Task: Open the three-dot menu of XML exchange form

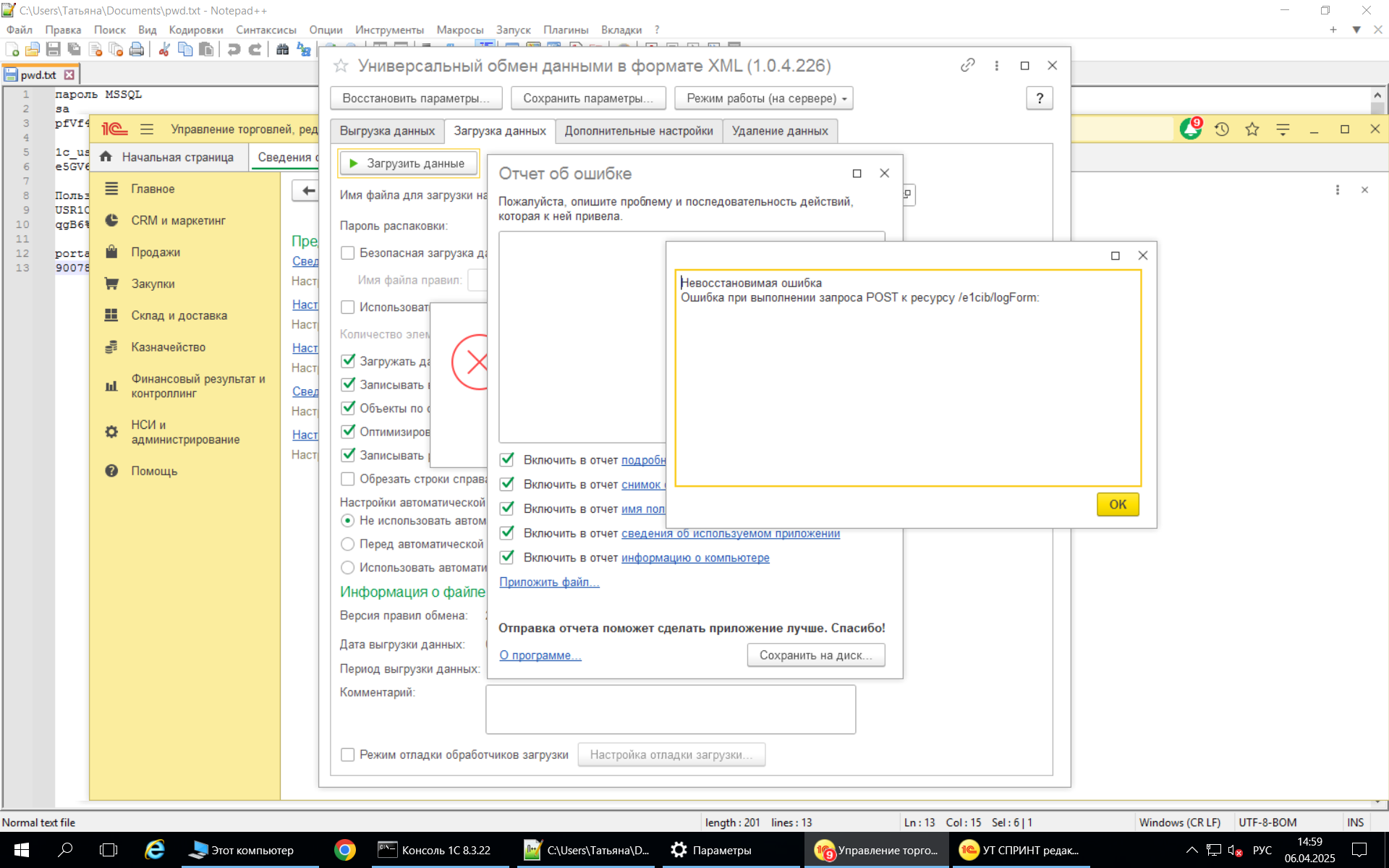Action: pos(997,65)
